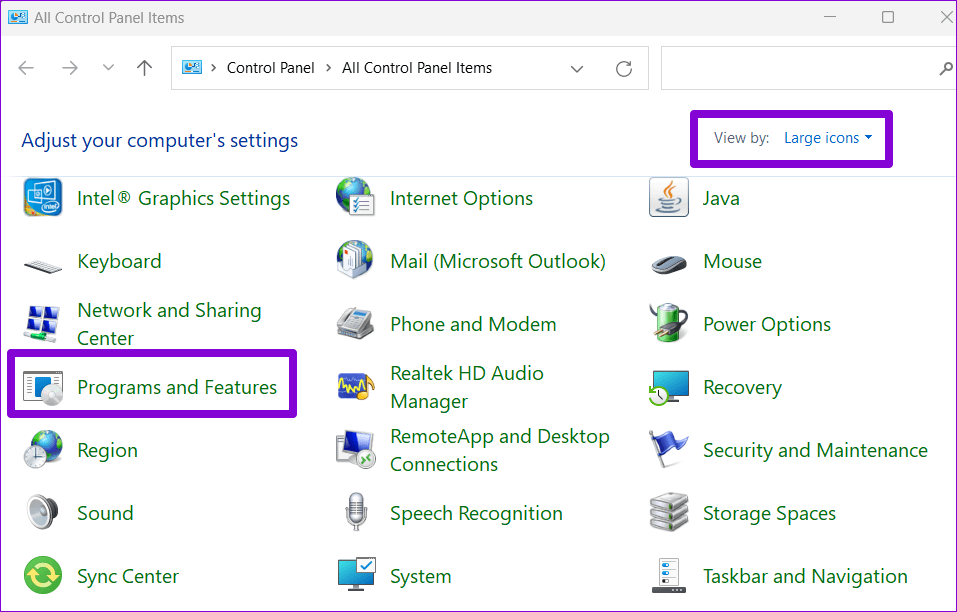
Task: Click the Control Panel icon in address bar
Action: pos(192,67)
